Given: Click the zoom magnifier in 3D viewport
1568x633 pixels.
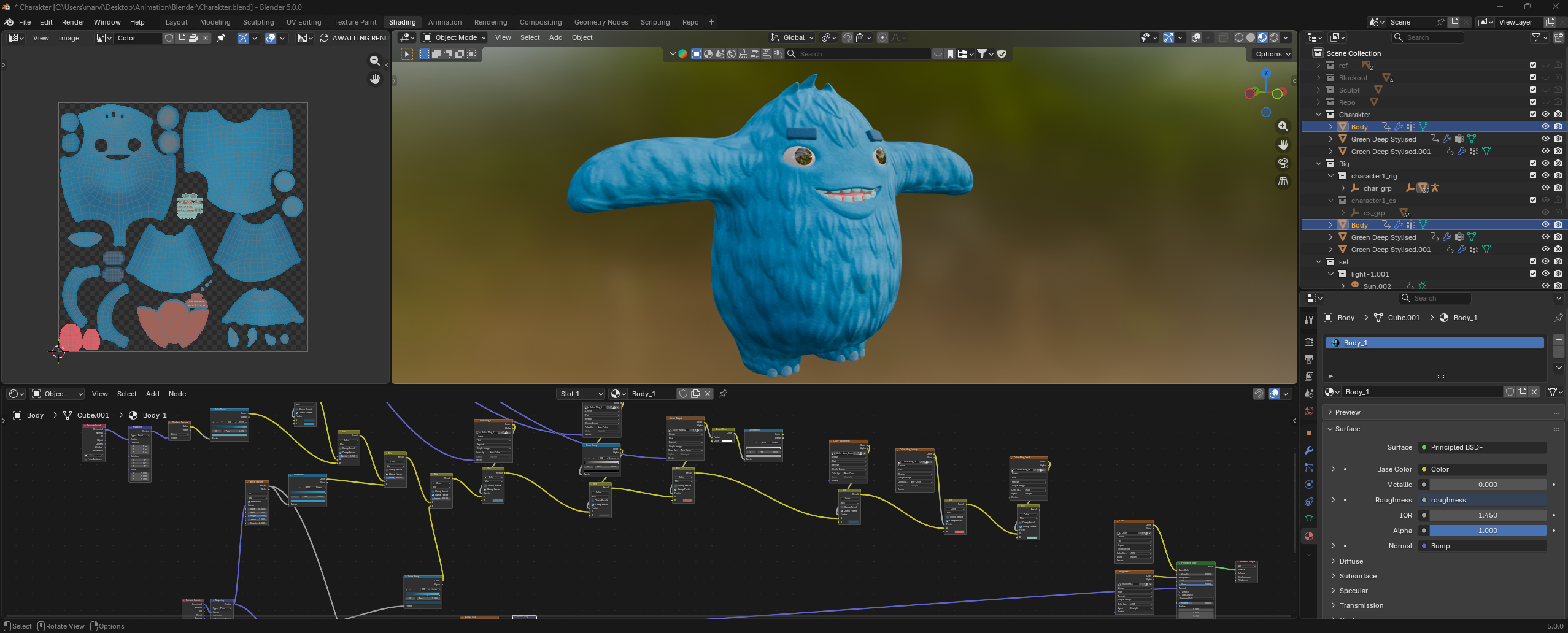Looking at the screenshot, I should pos(1283,126).
